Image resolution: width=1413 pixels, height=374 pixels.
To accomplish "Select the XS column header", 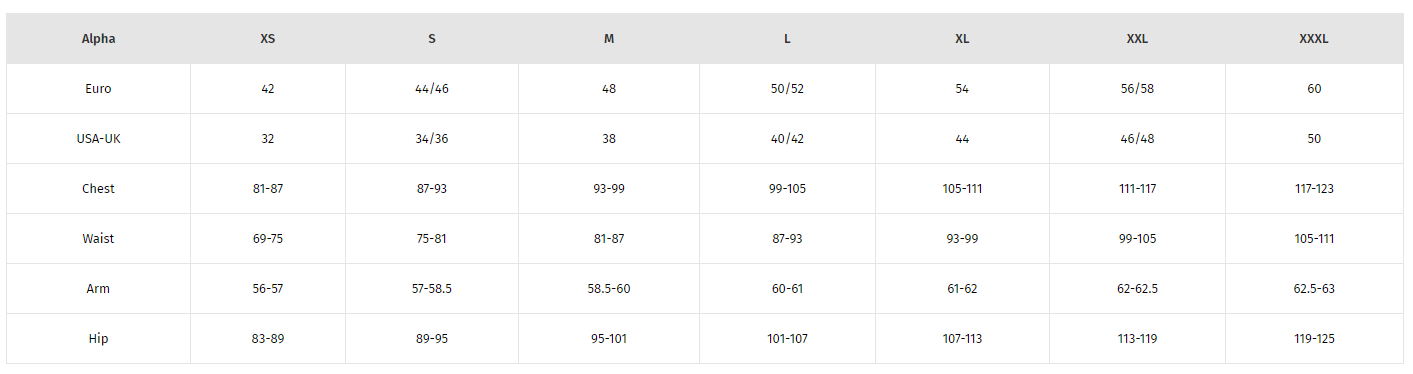I will point(268,39).
